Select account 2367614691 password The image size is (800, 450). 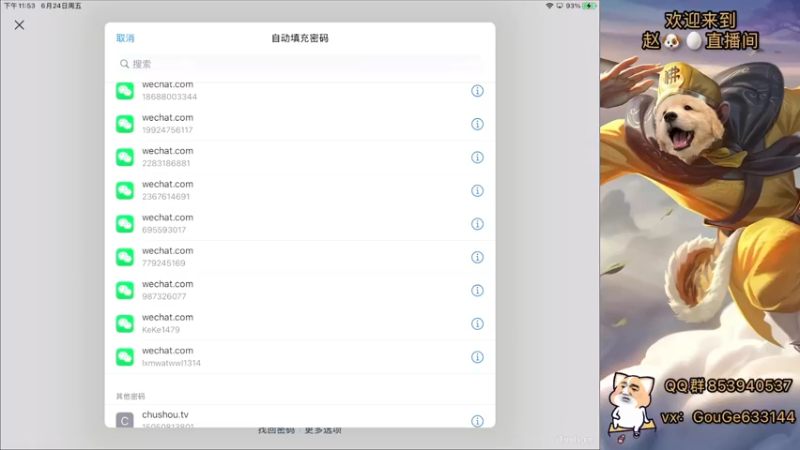(300, 190)
